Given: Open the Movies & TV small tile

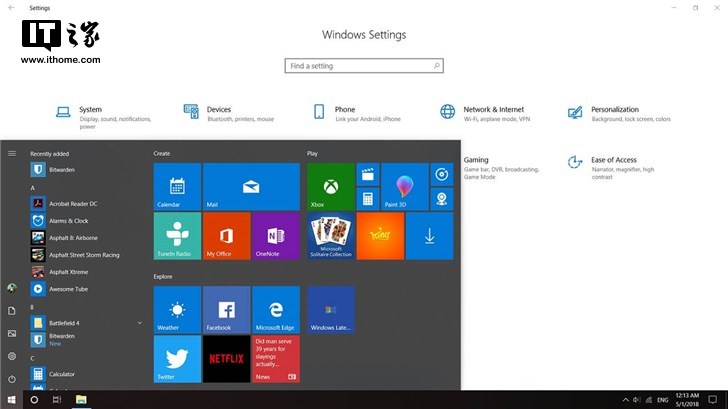Looking at the screenshot, I should [368, 175].
